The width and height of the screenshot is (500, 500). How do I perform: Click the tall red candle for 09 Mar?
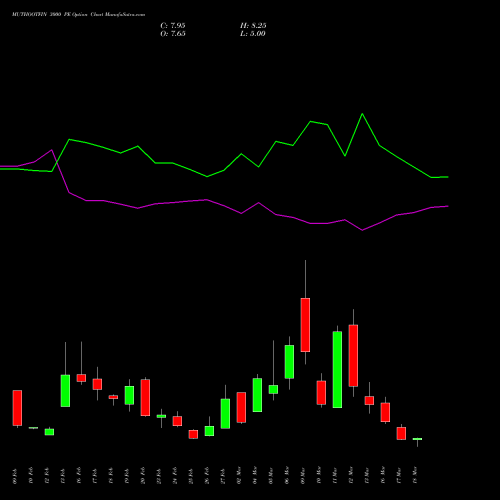[305, 325]
